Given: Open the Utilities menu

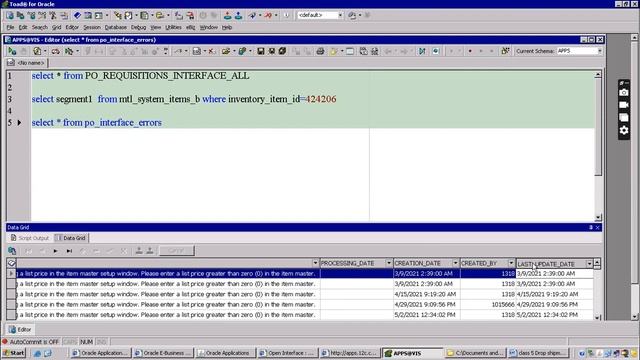Looking at the screenshot, I should click(x=173, y=27).
